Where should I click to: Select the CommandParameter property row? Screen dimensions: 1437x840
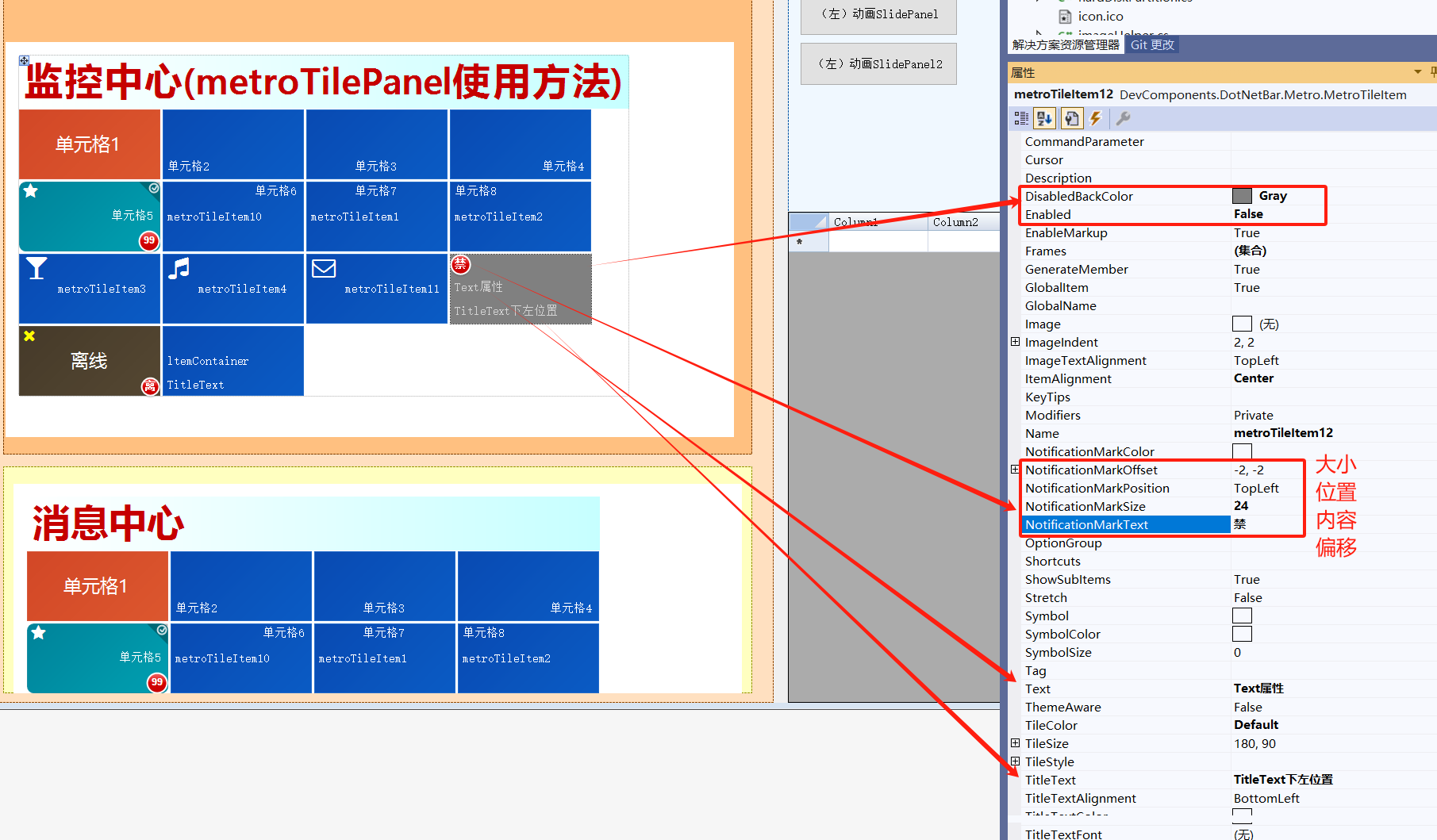click(1228, 141)
